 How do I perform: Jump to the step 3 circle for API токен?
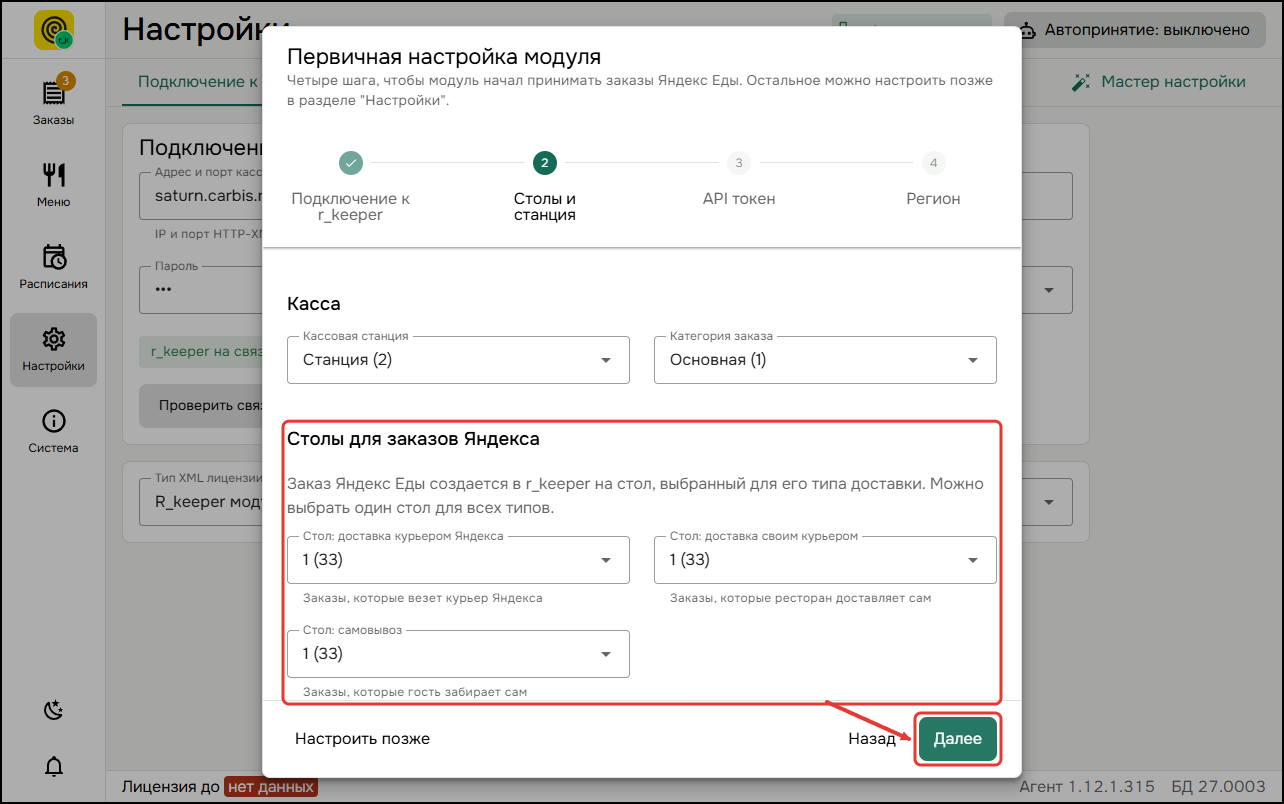click(x=738, y=163)
